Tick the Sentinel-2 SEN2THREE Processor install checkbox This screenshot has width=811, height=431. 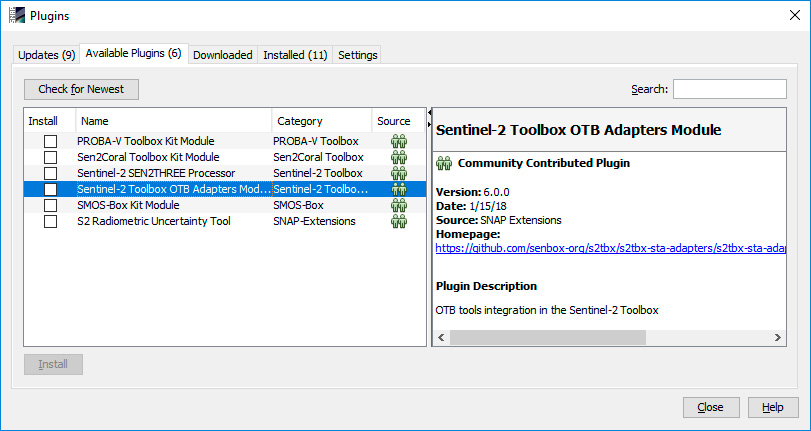(x=50, y=173)
